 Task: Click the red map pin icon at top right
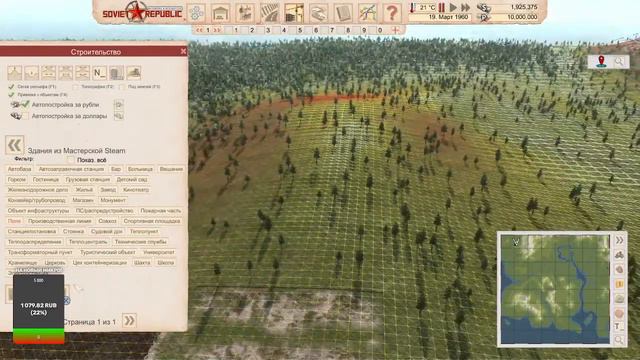(x=601, y=62)
